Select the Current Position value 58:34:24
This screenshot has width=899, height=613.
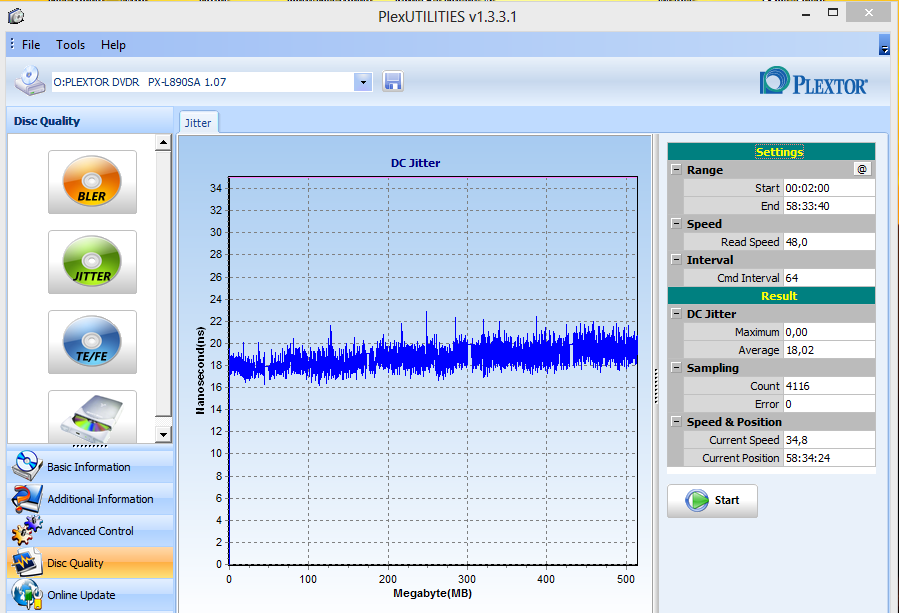click(829, 458)
